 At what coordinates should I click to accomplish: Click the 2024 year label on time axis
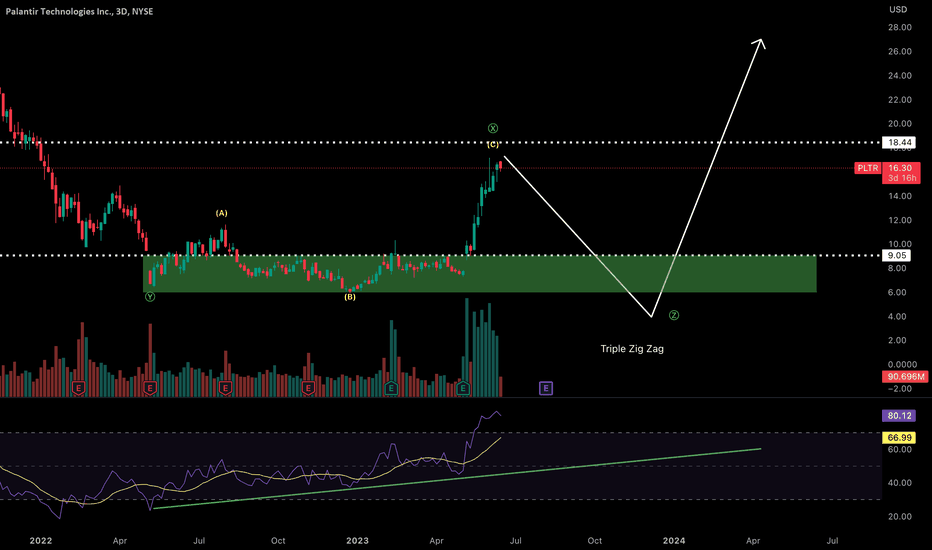tap(673, 540)
